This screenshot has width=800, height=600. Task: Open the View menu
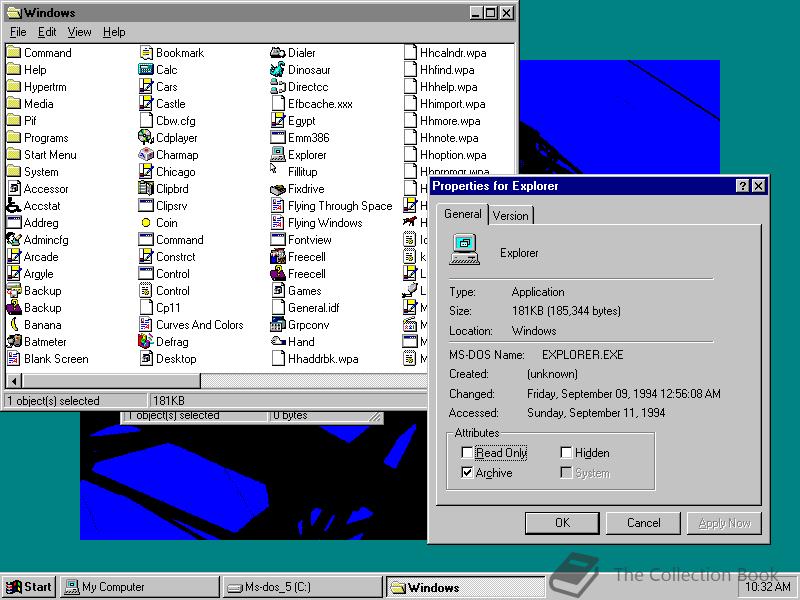(x=79, y=32)
